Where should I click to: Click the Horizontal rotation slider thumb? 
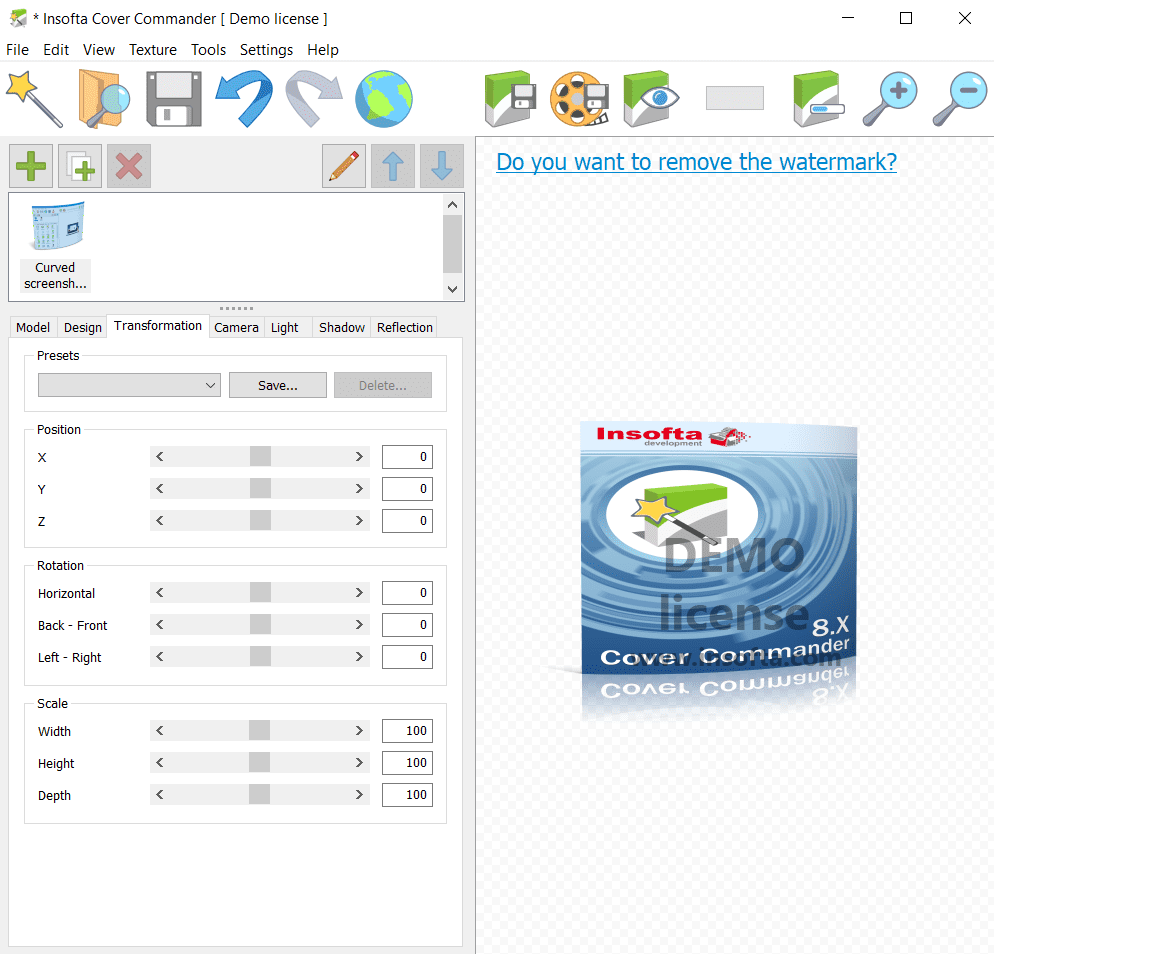click(260, 592)
